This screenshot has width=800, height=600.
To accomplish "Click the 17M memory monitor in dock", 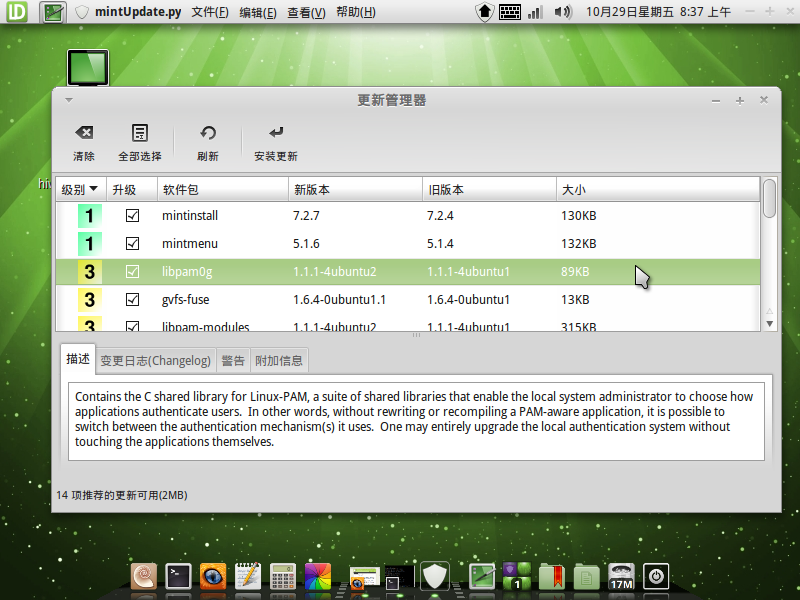I will [621, 577].
